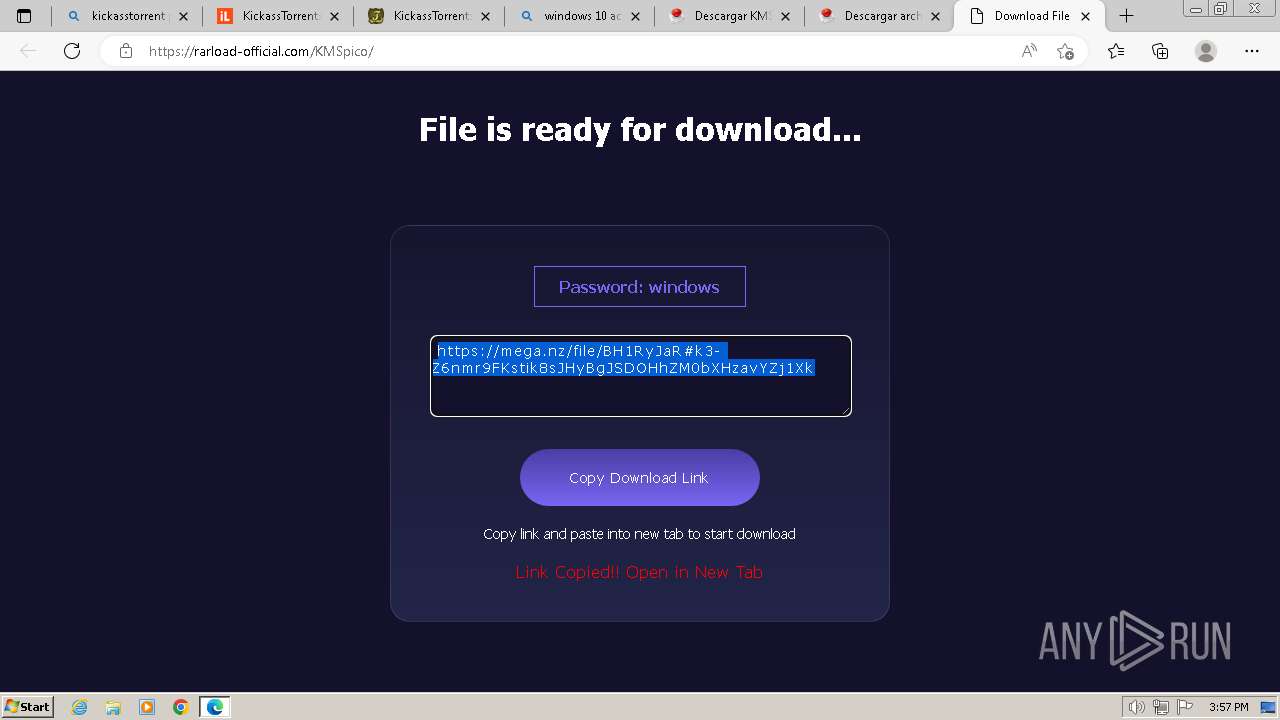Open the network tray icon
The image size is (1280, 720).
click(1160, 707)
